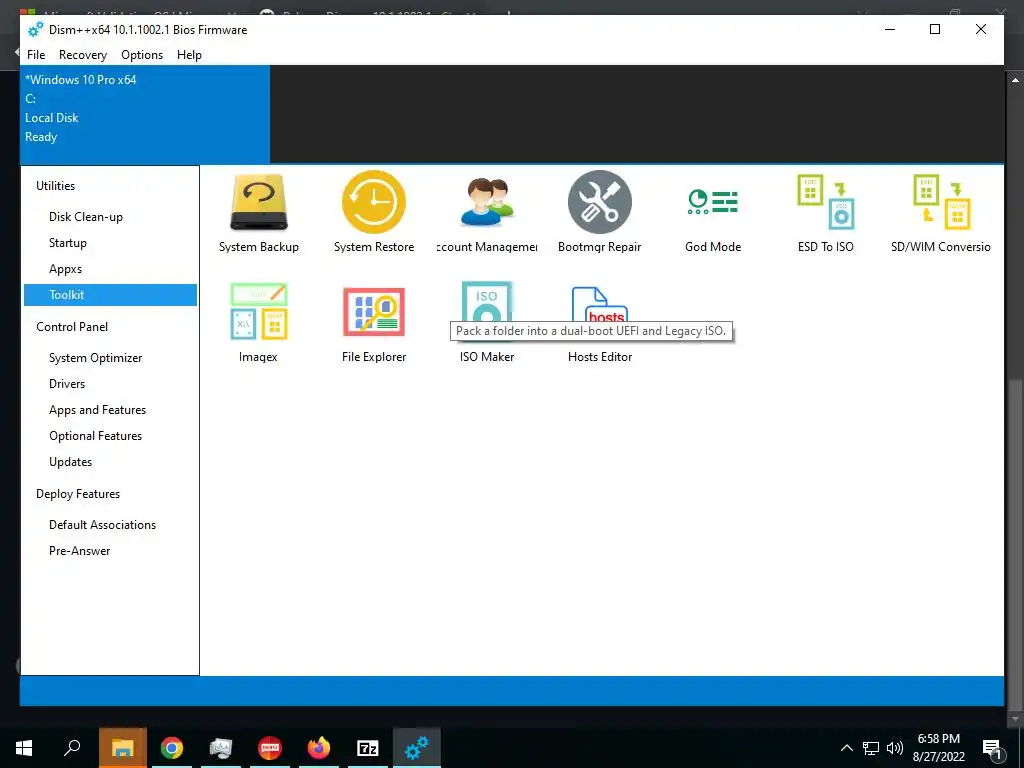
Task: Click the taskbar search icon
Action: [x=72, y=748]
